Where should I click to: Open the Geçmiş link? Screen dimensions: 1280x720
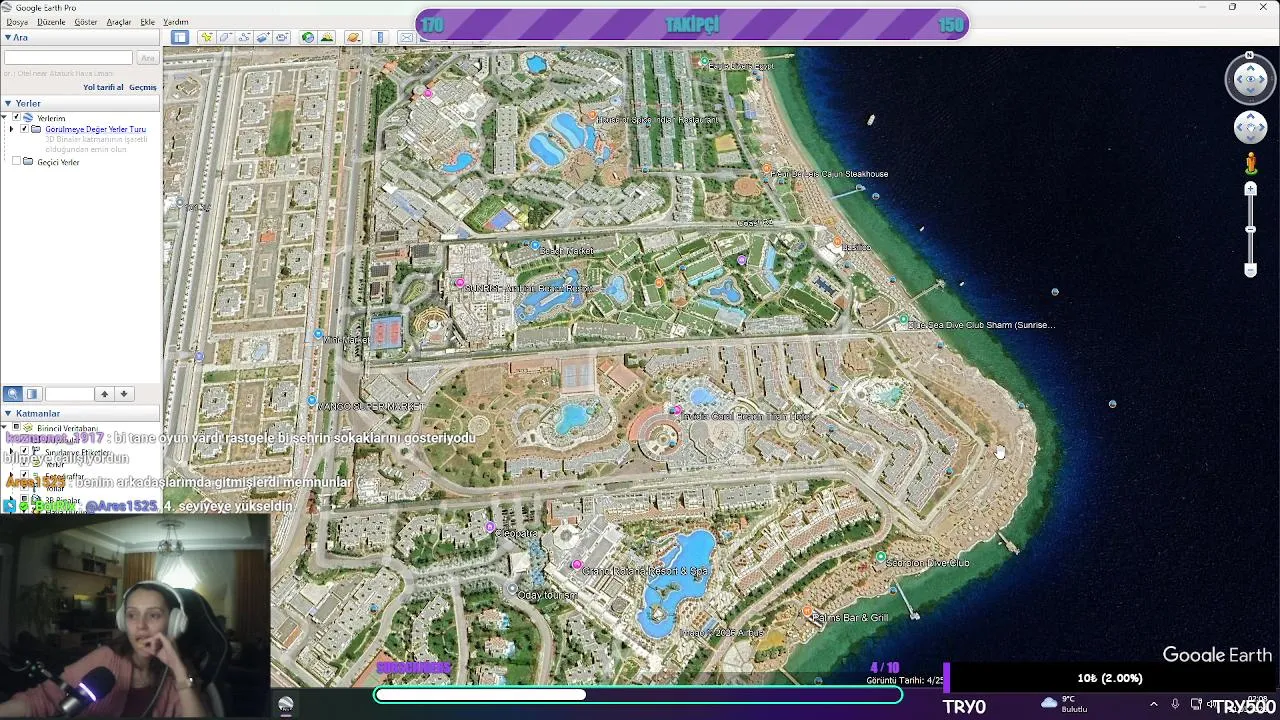coord(142,87)
